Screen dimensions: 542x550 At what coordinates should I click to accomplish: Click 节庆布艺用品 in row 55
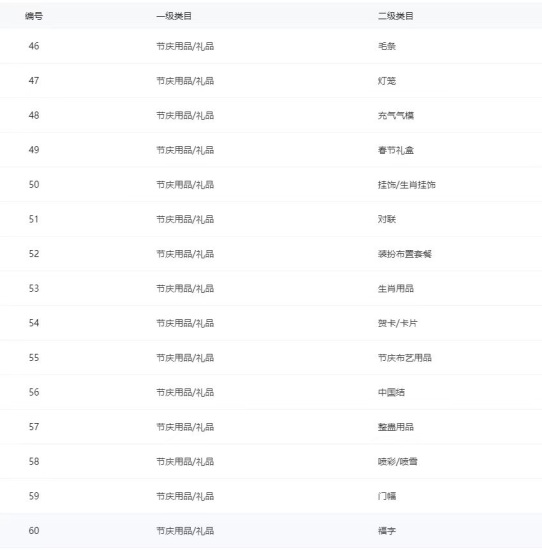pos(405,358)
